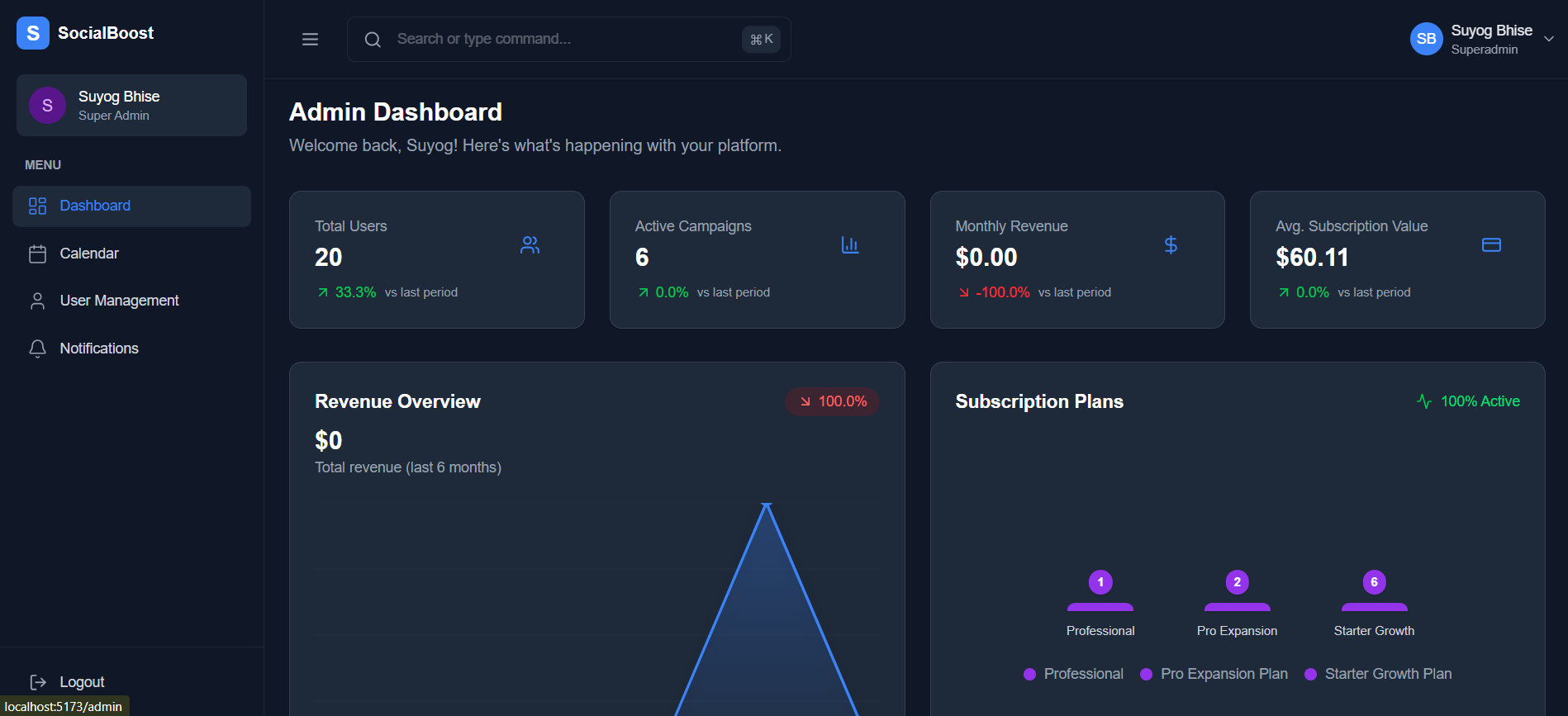
Task: Open the hamburger menu icon
Action: [x=310, y=39]
